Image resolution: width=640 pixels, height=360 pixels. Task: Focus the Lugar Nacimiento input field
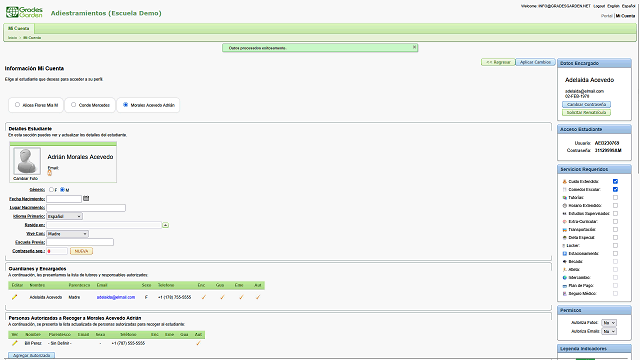86,208
